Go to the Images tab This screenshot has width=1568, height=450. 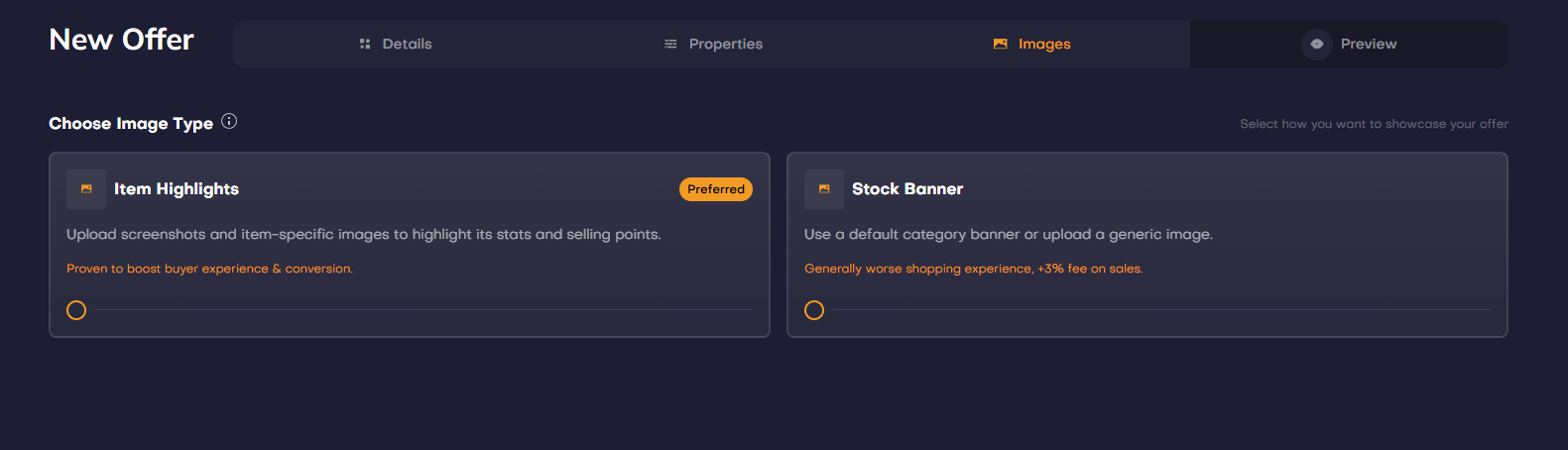click(x=1044, y=44)
